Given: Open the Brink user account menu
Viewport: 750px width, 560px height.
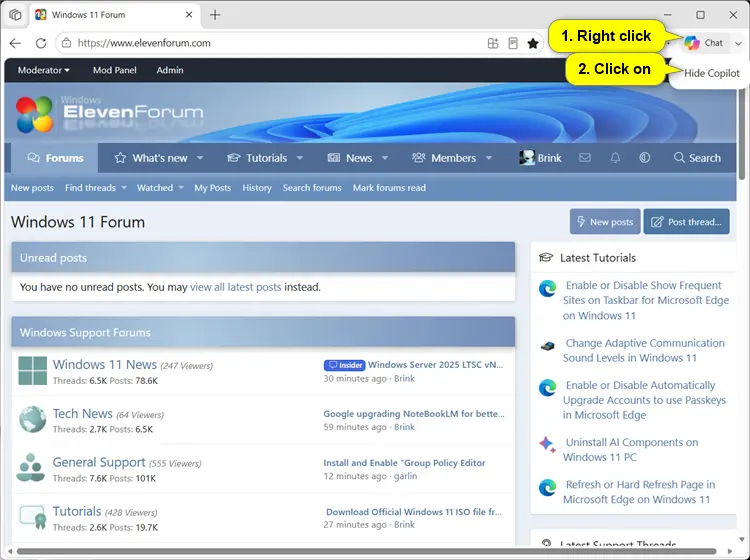Looking at the screenshot, I should (540, 158).
